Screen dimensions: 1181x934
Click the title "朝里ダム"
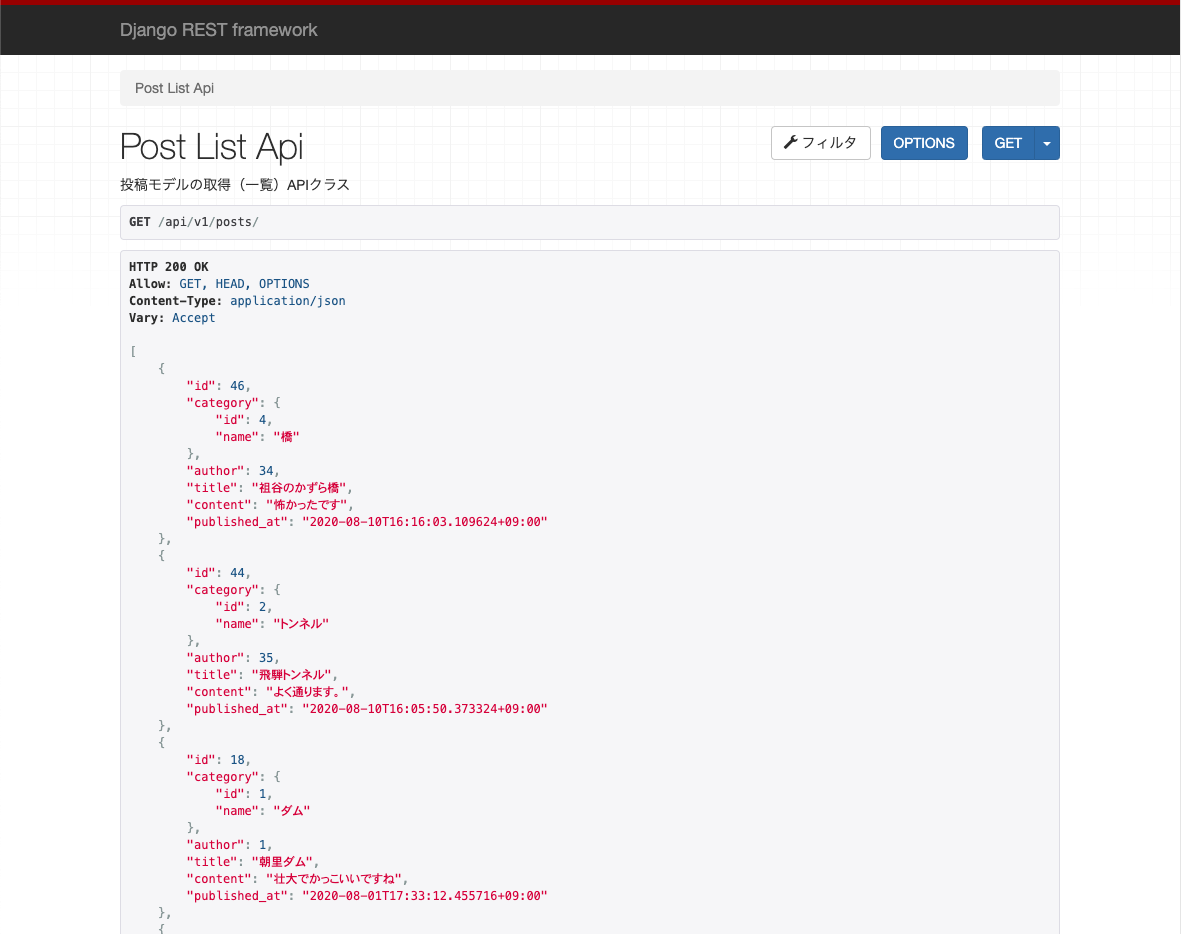(282, 862)
